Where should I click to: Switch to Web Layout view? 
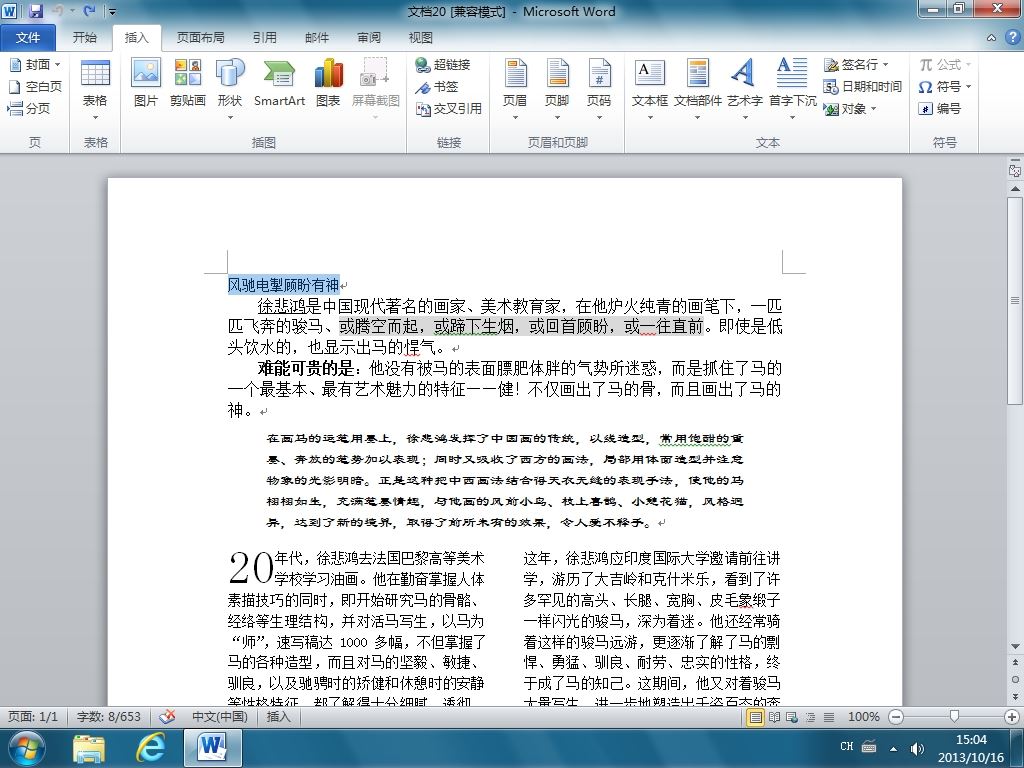pos(792,717)
